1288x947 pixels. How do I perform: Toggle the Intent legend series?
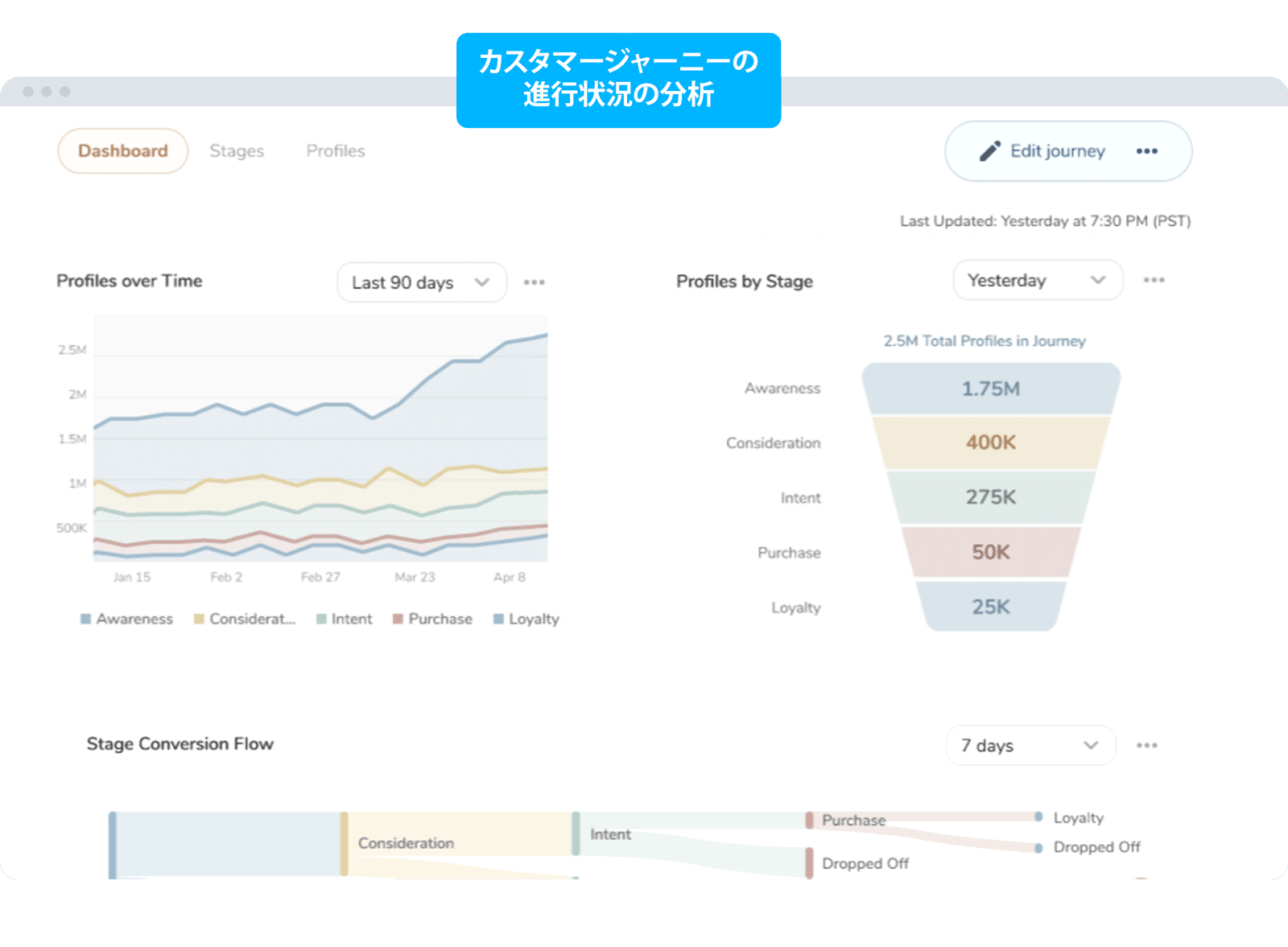pyautogui.click(x=345, y=619)
